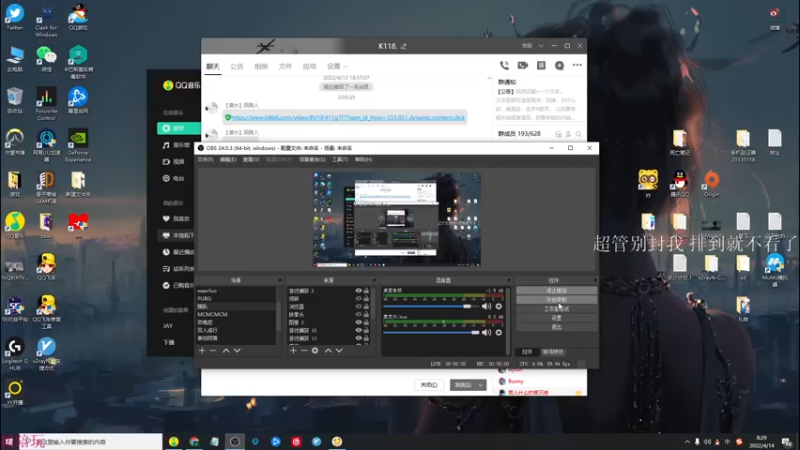Image resolution: width=800 pixels, height=450 pixels.
Task: Move the selected source down
Action: pos(339,351)
